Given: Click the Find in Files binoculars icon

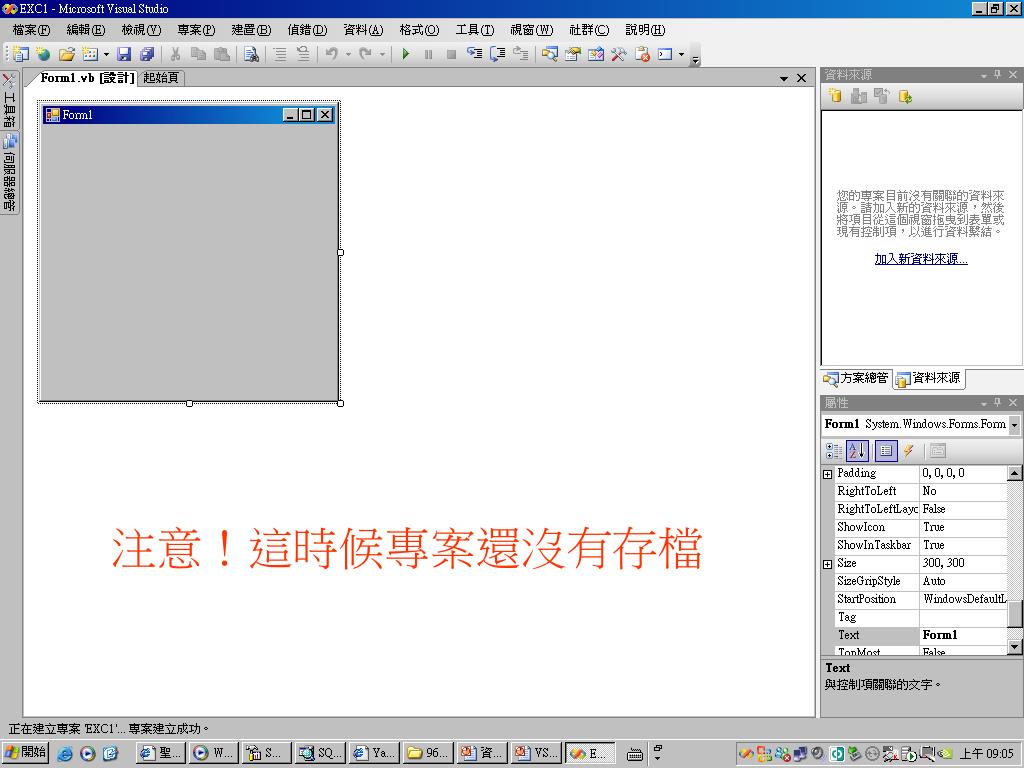Looking at the screenshot, I should click(x=251, y=54).
